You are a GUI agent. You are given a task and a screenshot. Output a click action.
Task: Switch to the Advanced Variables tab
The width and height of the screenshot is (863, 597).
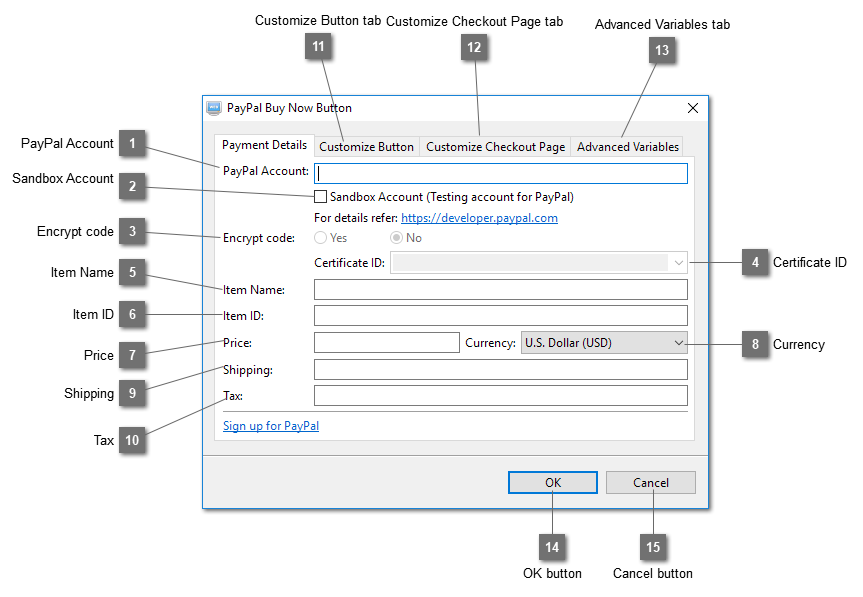[627, 147]
